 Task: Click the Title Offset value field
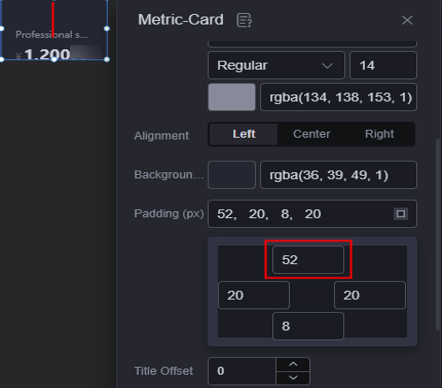(x=242, y=371)
